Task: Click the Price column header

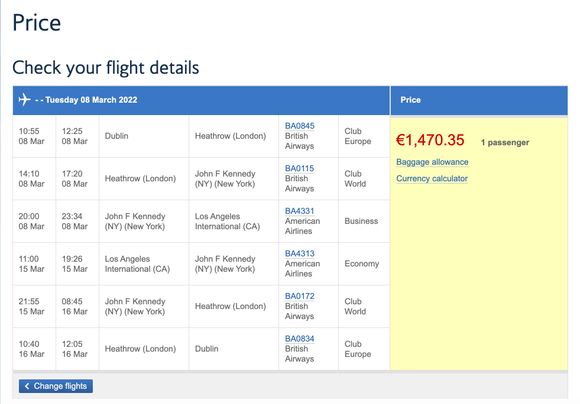Action: [x=410, y=100]
